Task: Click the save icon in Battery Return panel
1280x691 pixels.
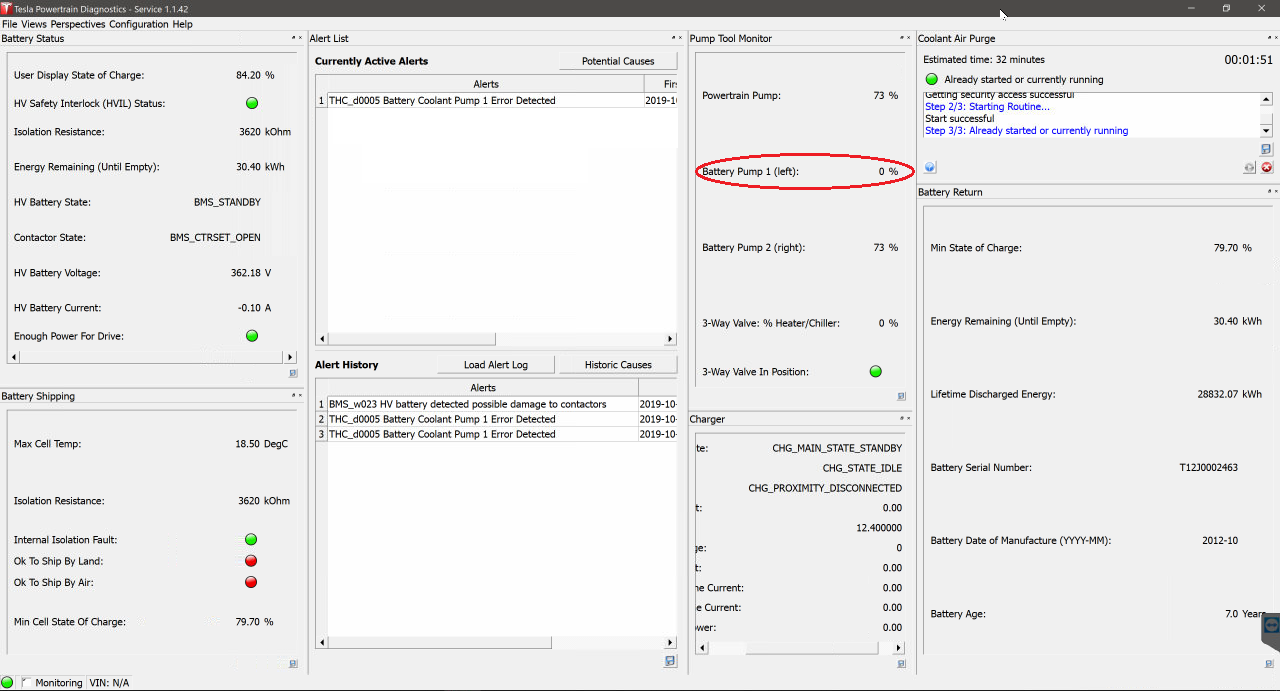Action: pyautogui.click(x=1269, y=663)
